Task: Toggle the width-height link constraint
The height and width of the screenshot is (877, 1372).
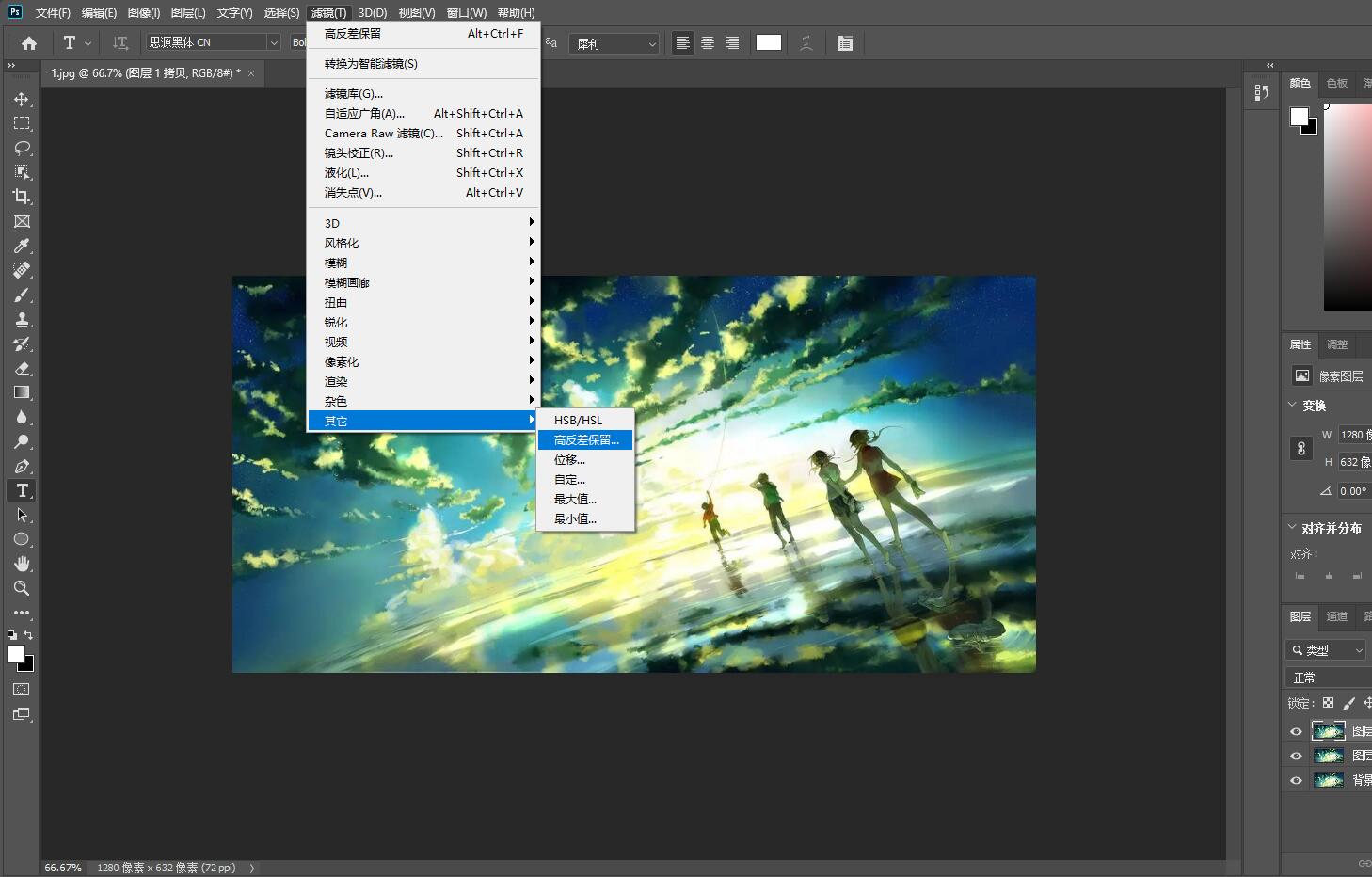Action: tap(1301, 448)
